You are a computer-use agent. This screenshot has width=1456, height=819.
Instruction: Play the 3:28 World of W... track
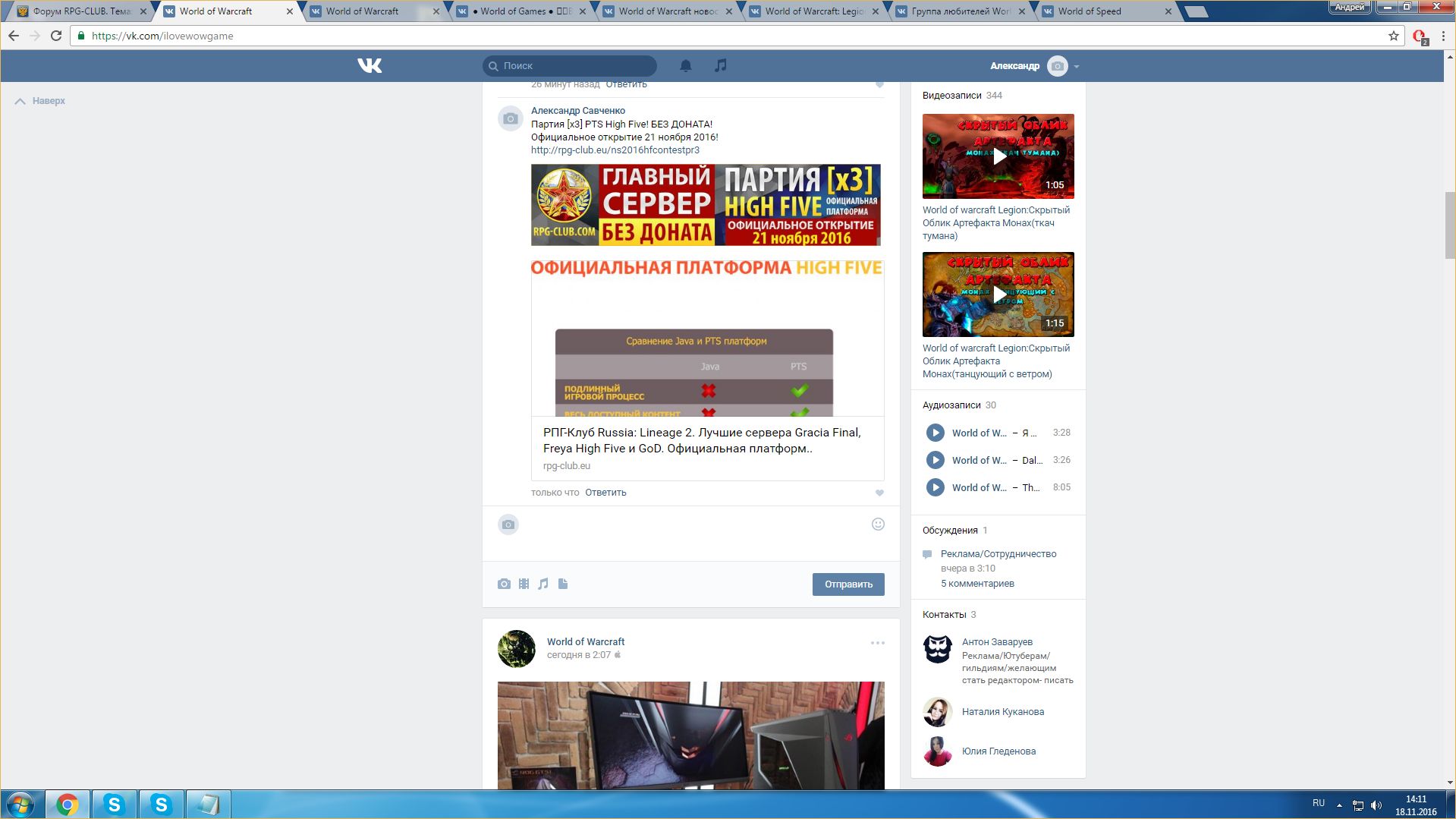pos(936,433)
